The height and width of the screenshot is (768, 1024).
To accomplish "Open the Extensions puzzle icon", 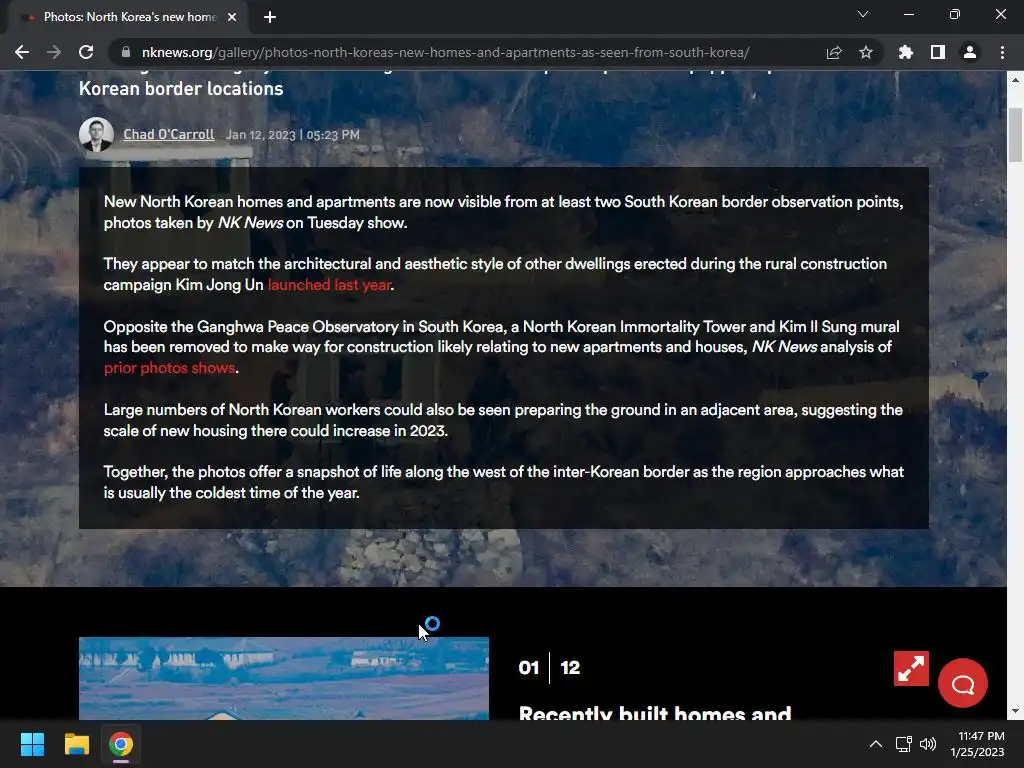I will tap(905, 52).
